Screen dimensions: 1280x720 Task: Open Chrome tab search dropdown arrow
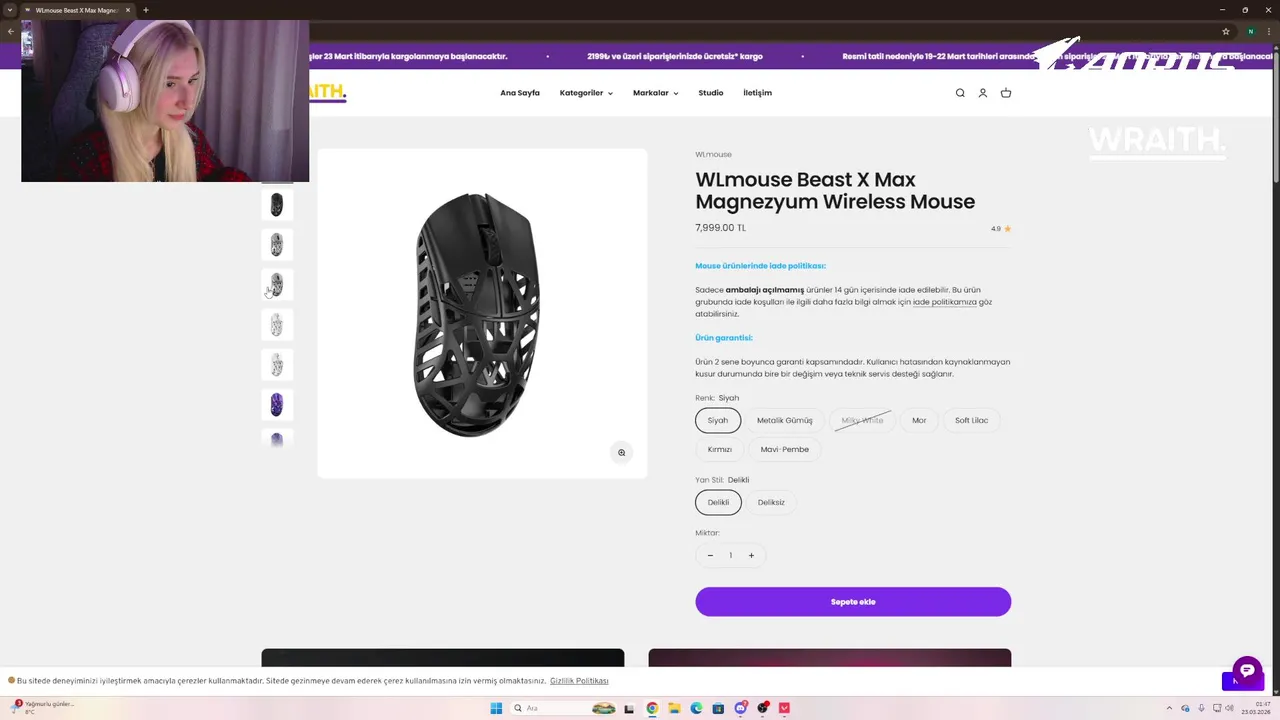10,10
